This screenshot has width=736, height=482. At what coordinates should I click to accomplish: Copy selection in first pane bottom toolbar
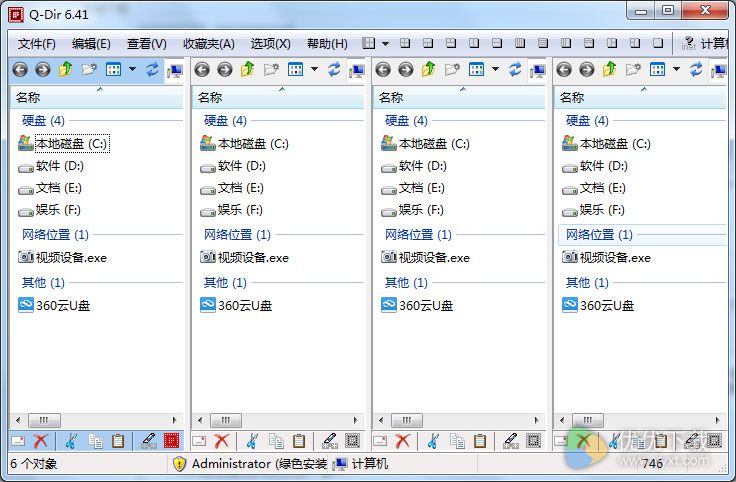pos(95,441)
